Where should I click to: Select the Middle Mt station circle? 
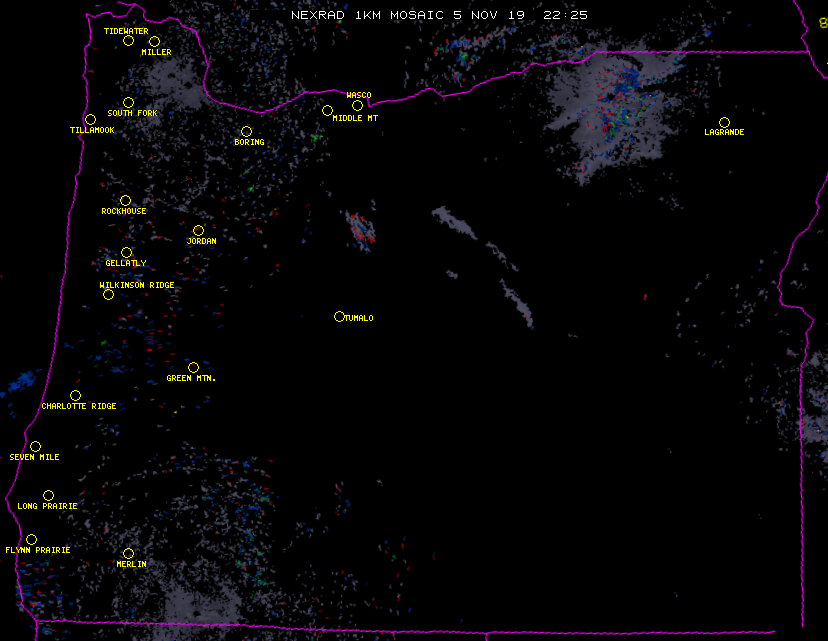[x=327, y=111]
